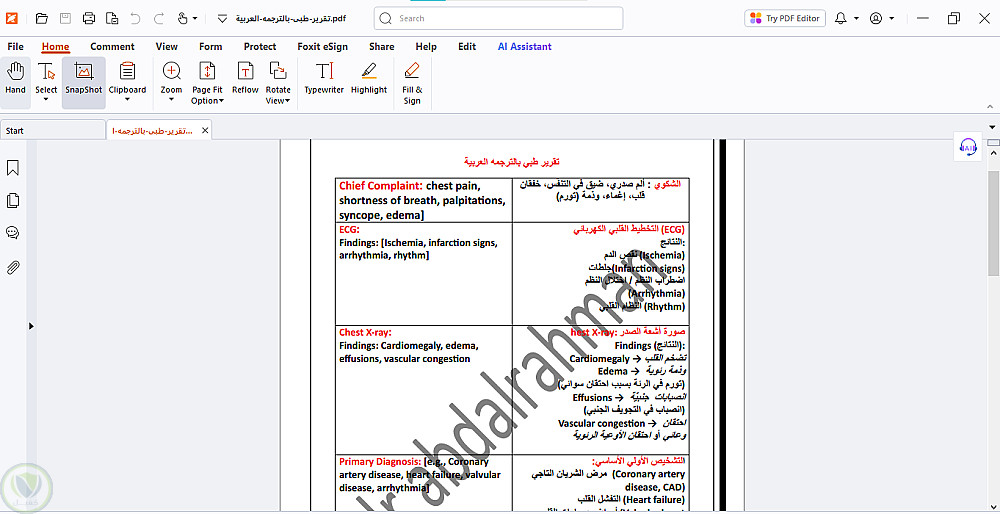Close the open PDF document tab
Screen dimensions: 1000x514
click(205, 131)
